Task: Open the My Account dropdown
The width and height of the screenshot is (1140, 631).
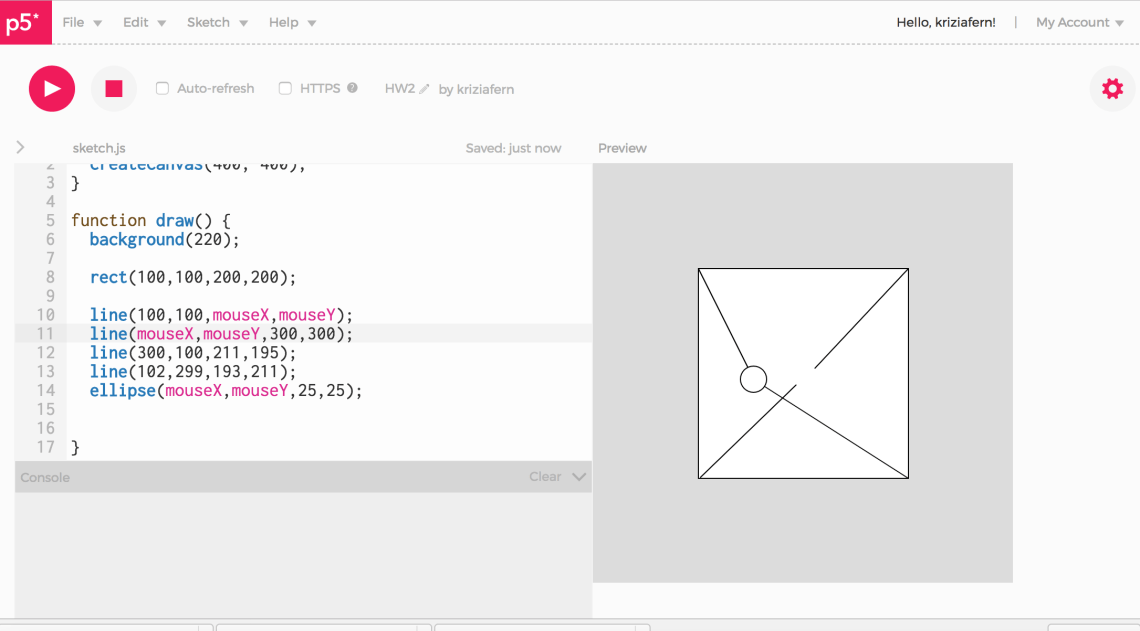Action: [1078, 22]
